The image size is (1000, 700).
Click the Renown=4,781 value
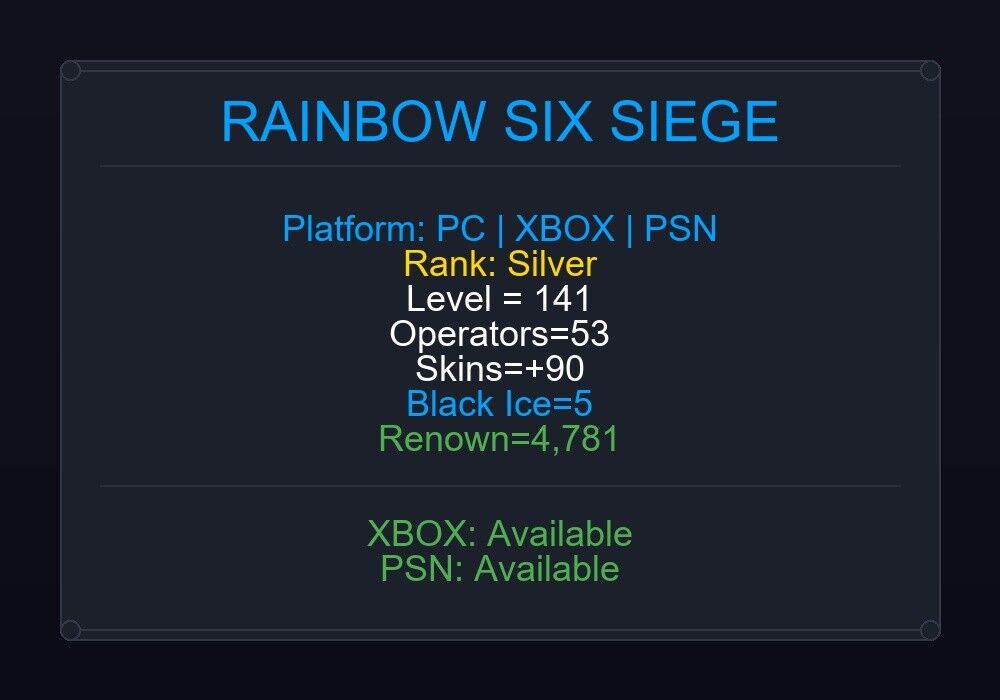499,439
